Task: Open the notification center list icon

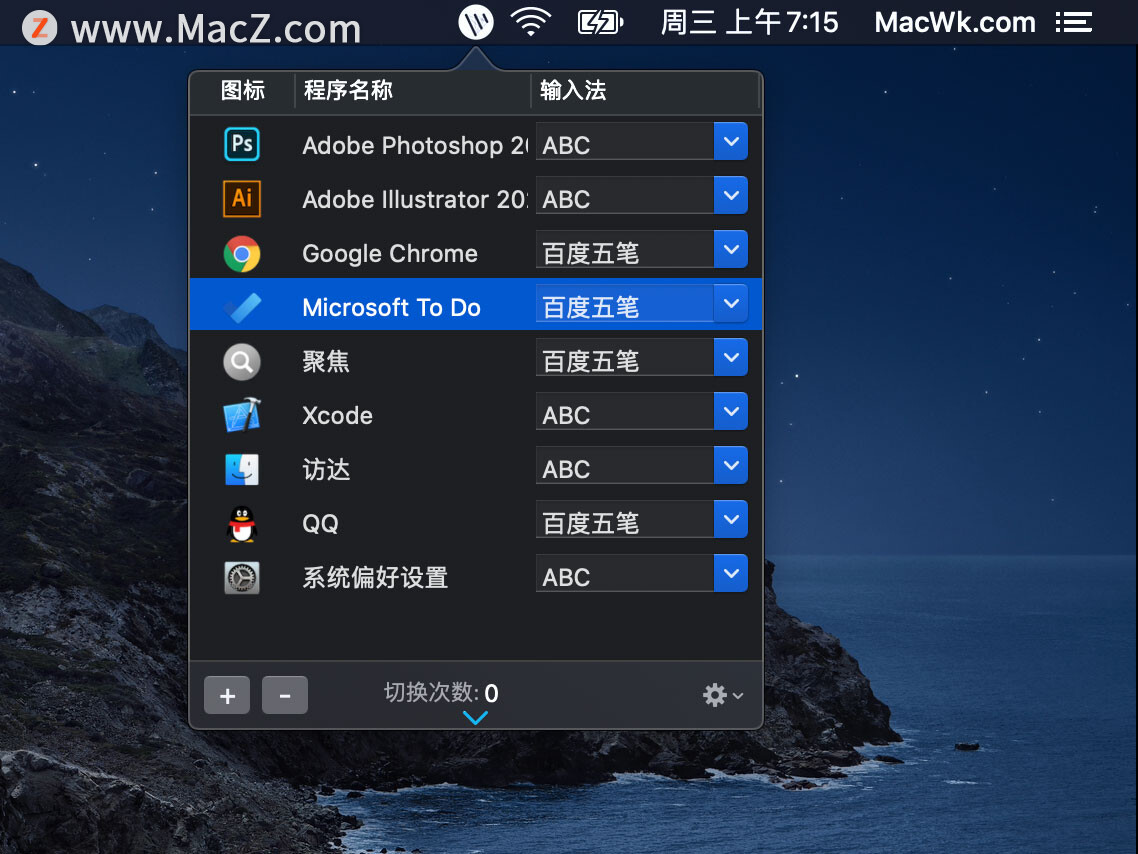Action: click(x=1073, y=22)
